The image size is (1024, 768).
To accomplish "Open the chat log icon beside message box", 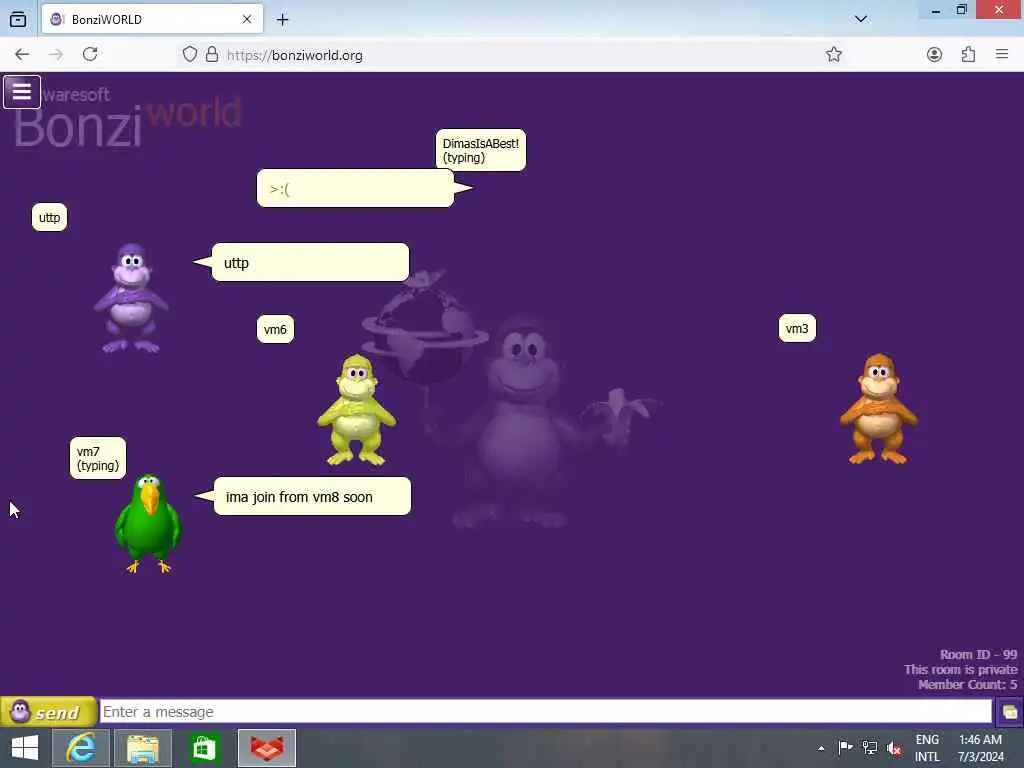I will coord(1009,712).
